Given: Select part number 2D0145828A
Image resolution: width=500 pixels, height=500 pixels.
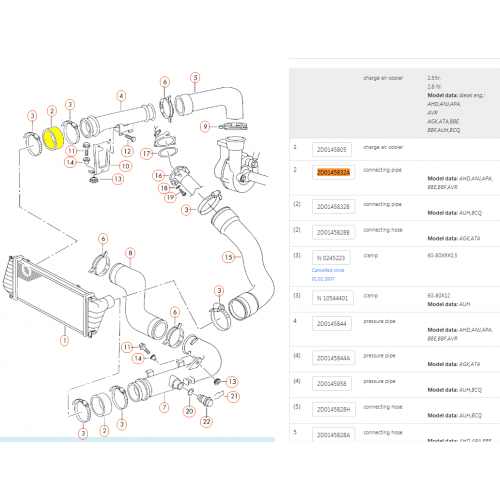Looking at the screenshot, I should coord(333,435).
